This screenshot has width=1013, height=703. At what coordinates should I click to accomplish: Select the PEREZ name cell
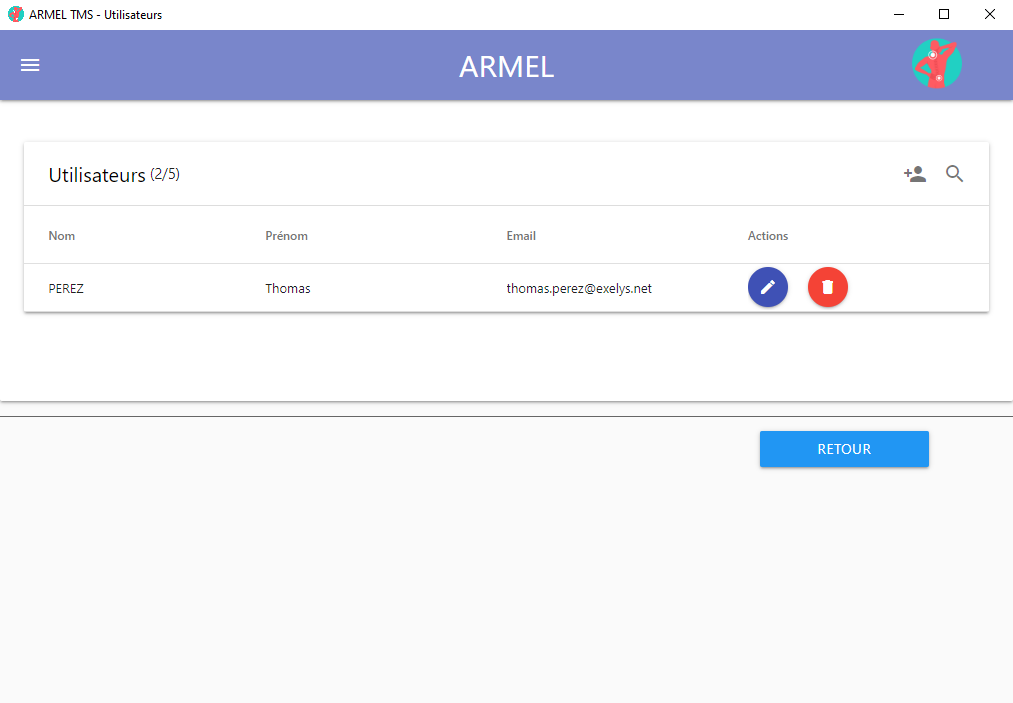tap(66, 289)
